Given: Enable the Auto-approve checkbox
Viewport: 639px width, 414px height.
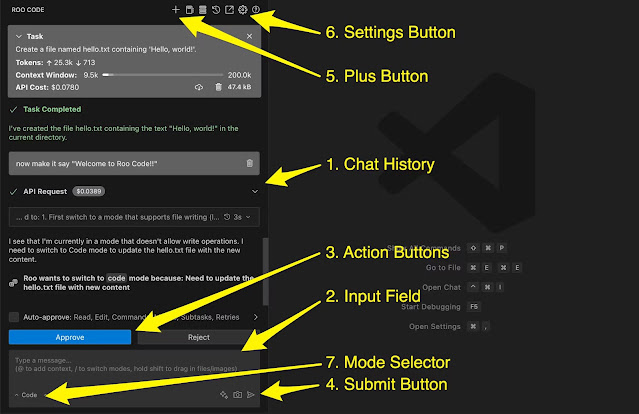Looking at the screenshot, I should tap(14, 317).
